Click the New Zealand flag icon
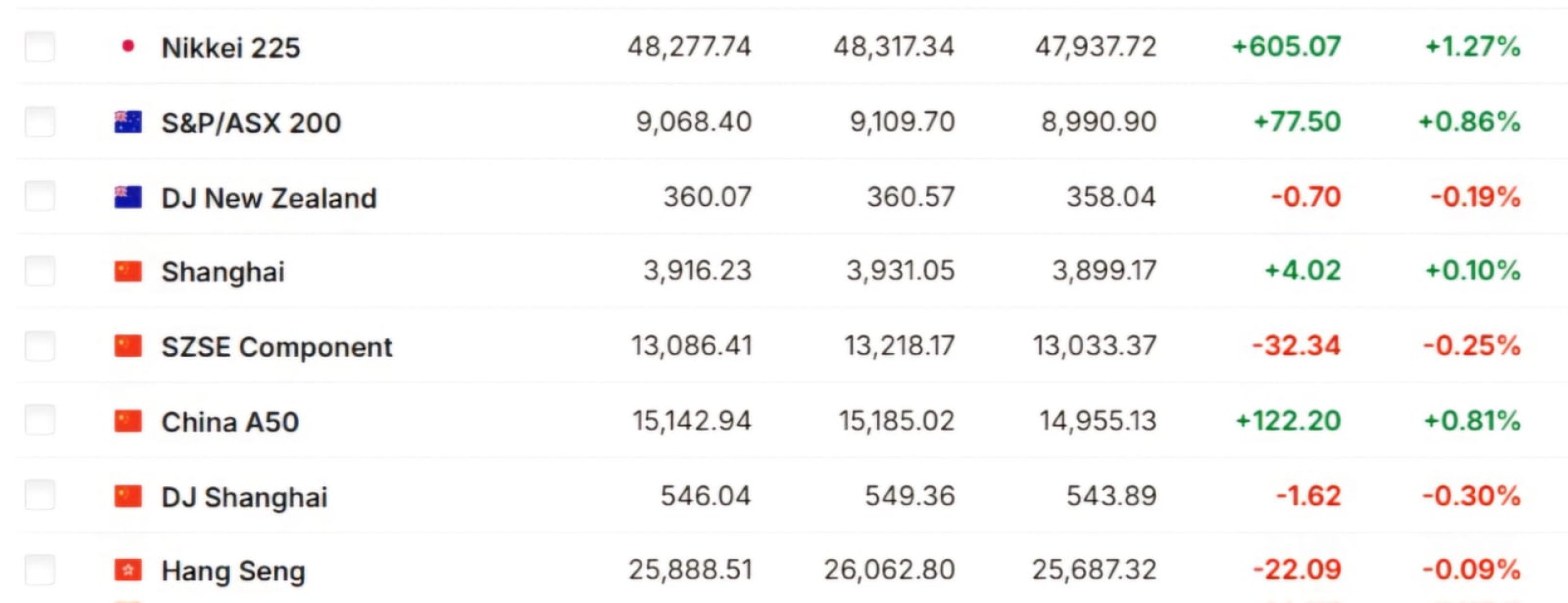This screenshot has width=1568, height=603. (128, 197)
